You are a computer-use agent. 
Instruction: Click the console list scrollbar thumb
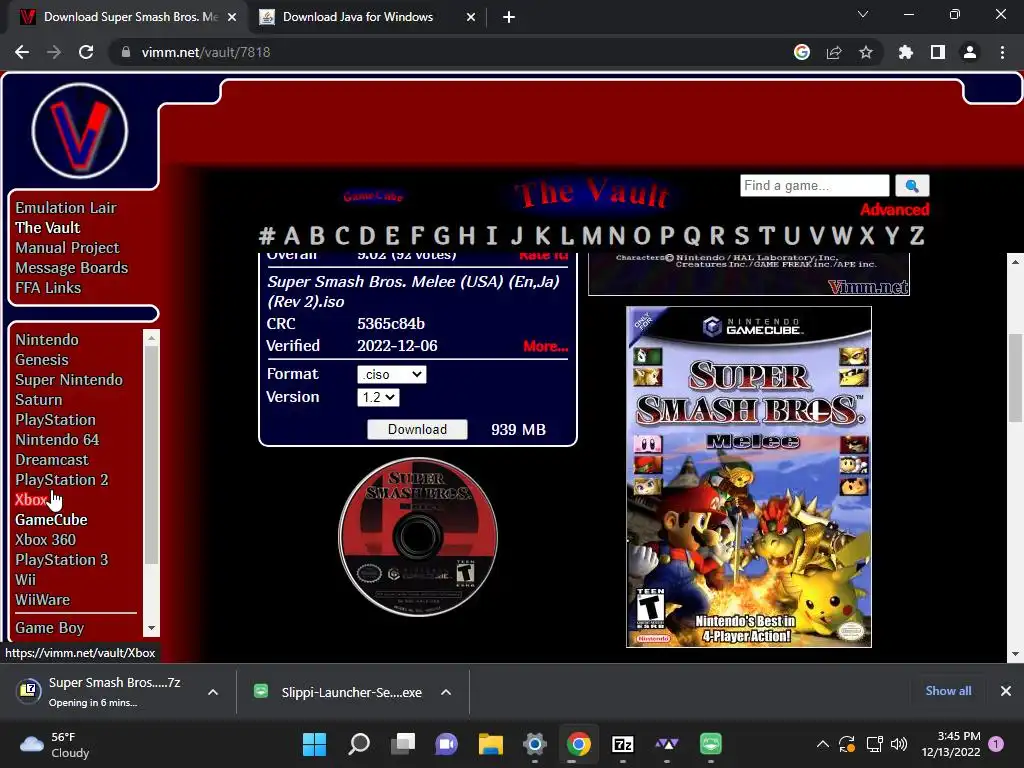point(152,455)
